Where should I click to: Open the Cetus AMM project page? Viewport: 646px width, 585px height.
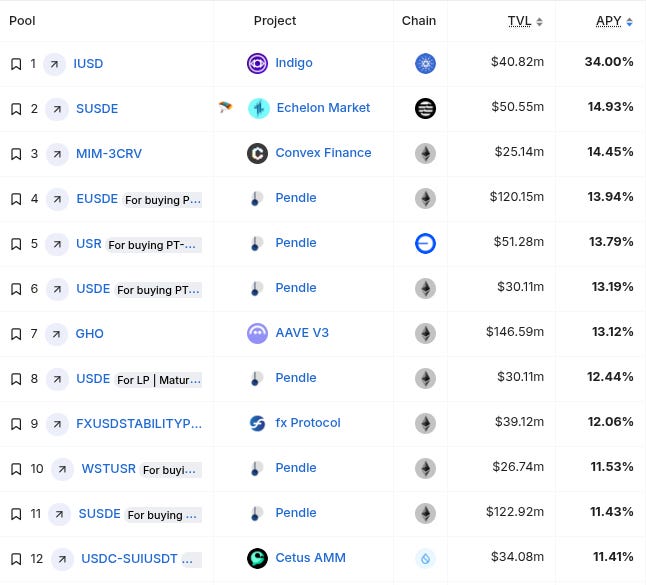coord(311,558)
